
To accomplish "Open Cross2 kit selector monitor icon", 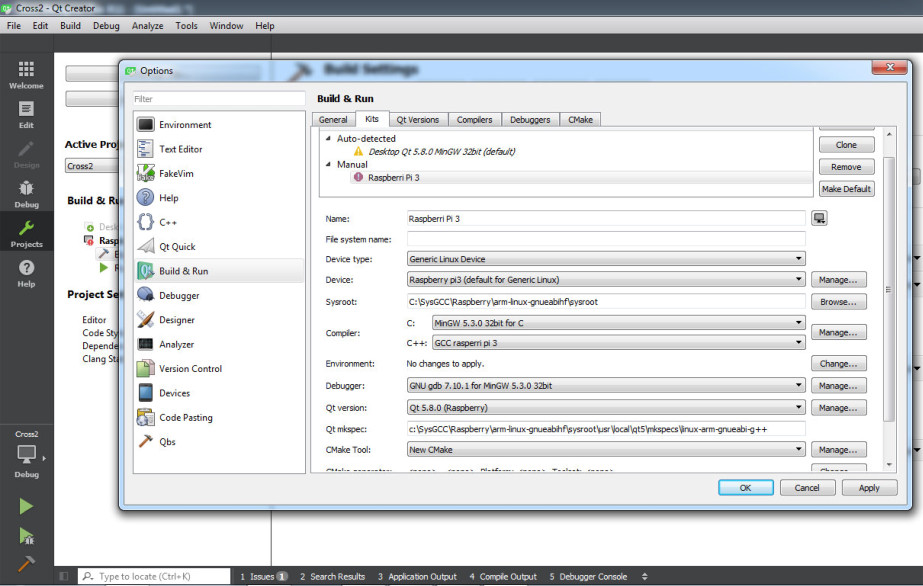I will pos(26,454).
